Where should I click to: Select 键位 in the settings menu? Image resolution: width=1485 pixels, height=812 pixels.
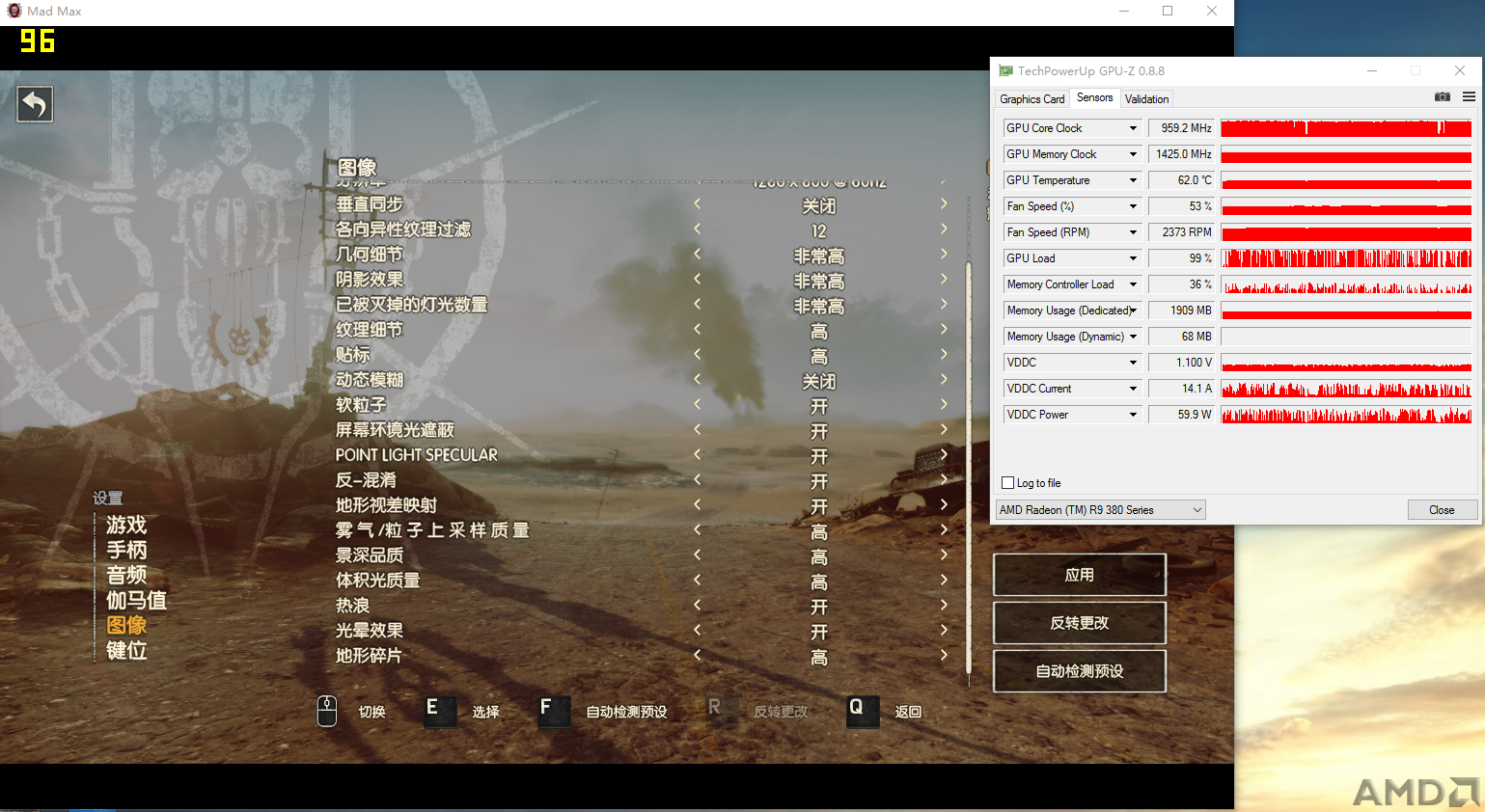[x=126, y=651]
